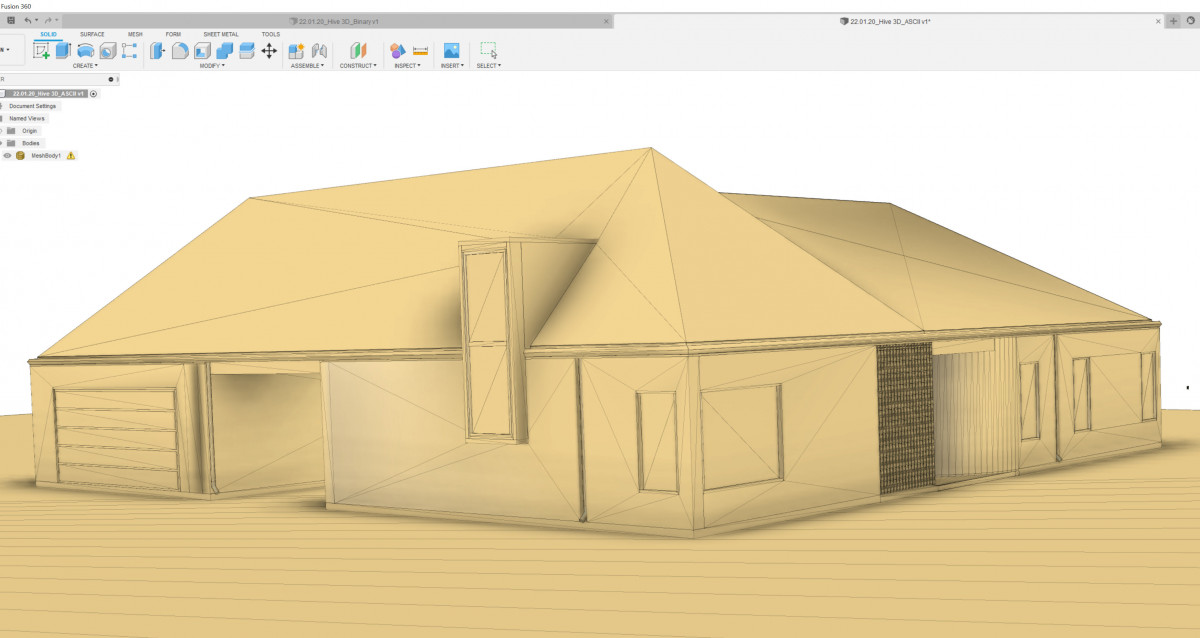This screenshot has width=1200, height=638.
Task: Click the Undo arrow button
Action: click(x=28, y=20)
